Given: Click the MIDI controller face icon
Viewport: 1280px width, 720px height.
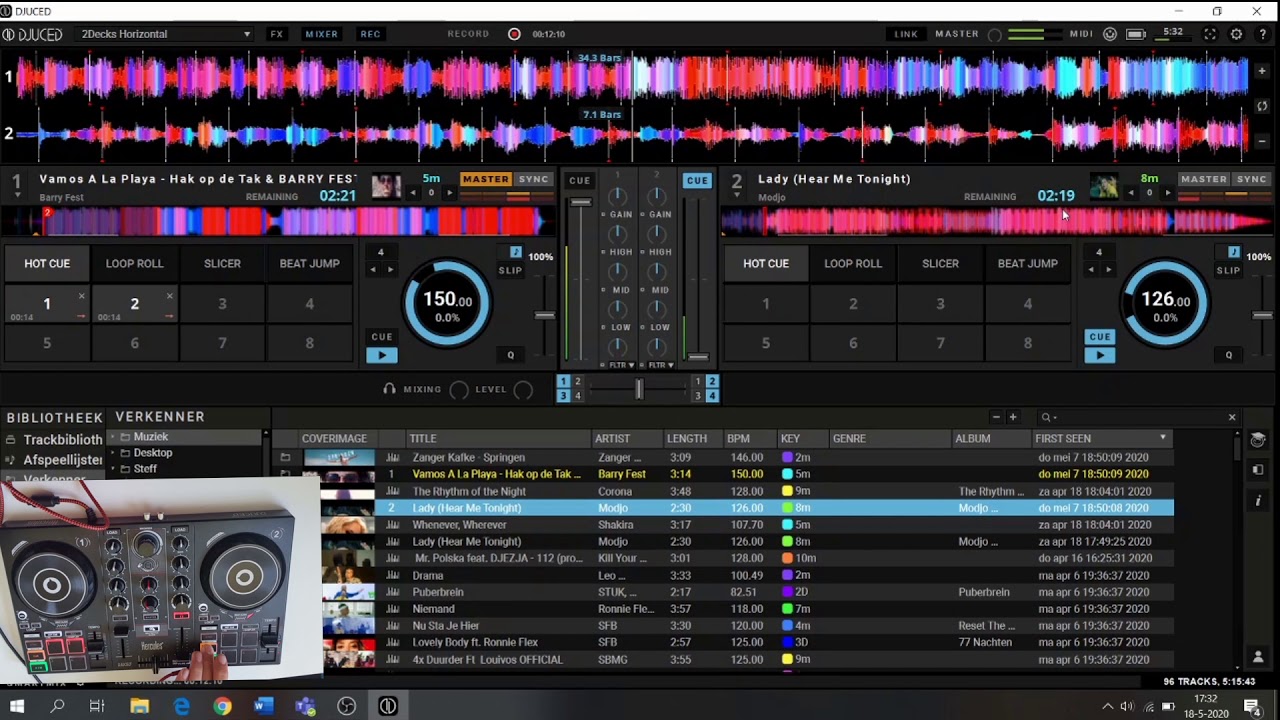Looking at the screenshot, I should (1110, 34).
